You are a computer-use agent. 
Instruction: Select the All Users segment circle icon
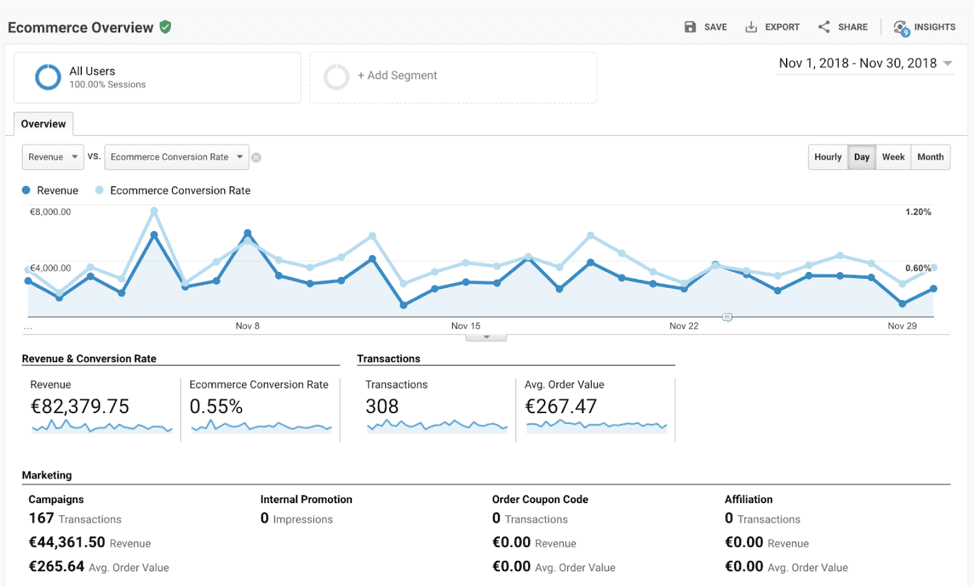point(47,77)
